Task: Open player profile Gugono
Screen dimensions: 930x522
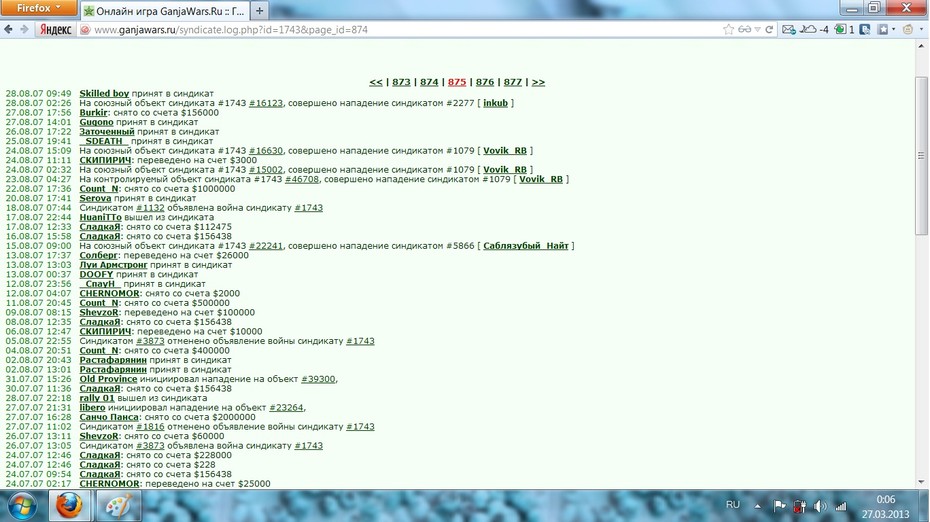Action: click(96, 122)
